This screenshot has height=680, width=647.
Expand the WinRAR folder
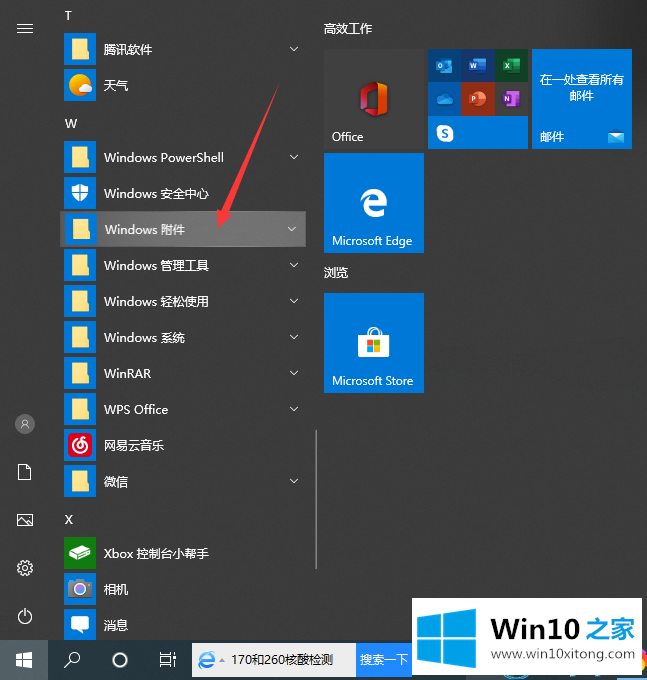[x=184, y=373]
